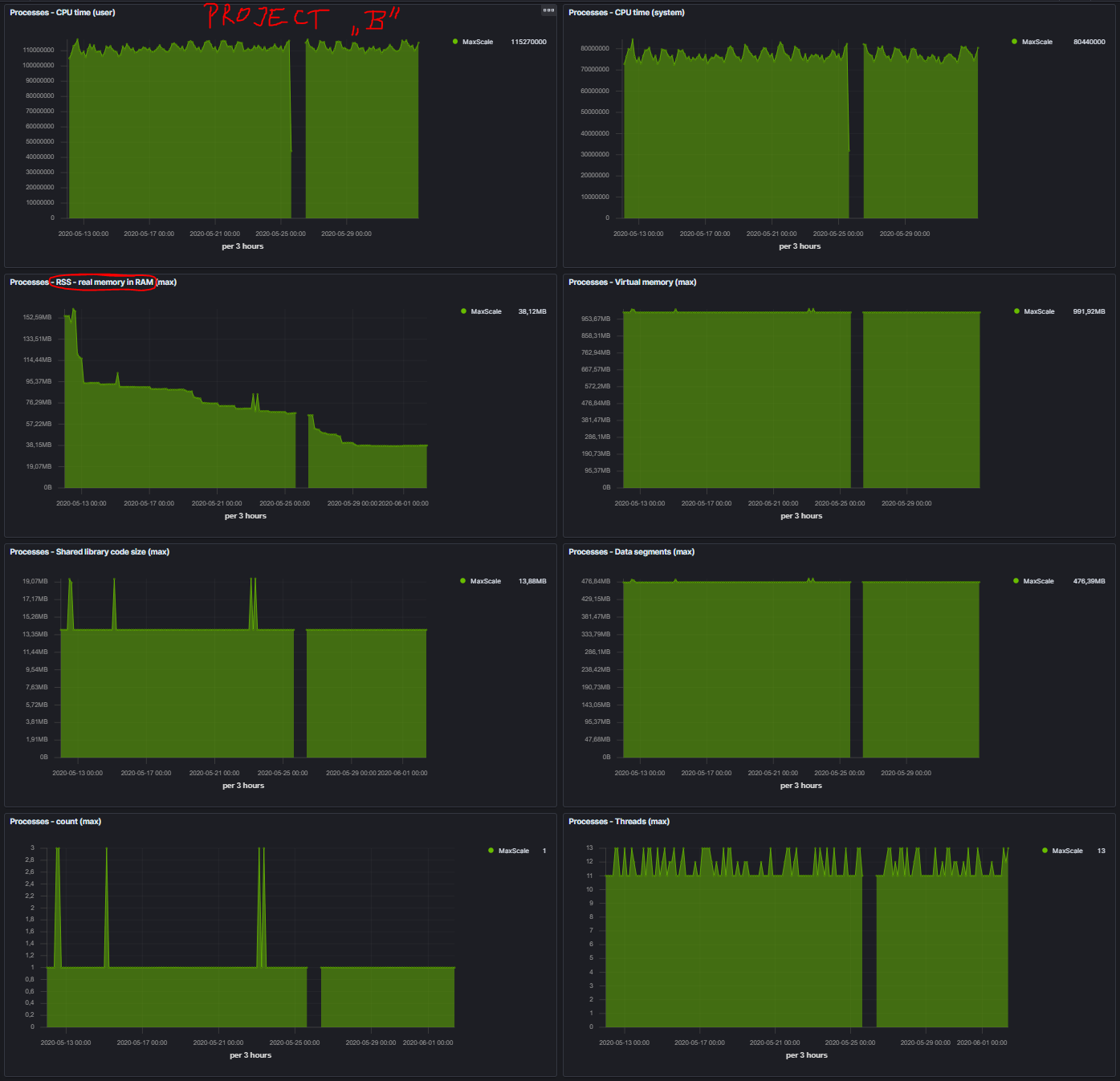Click the green legend dot in Virtual memory panel

click(1016, 311)
